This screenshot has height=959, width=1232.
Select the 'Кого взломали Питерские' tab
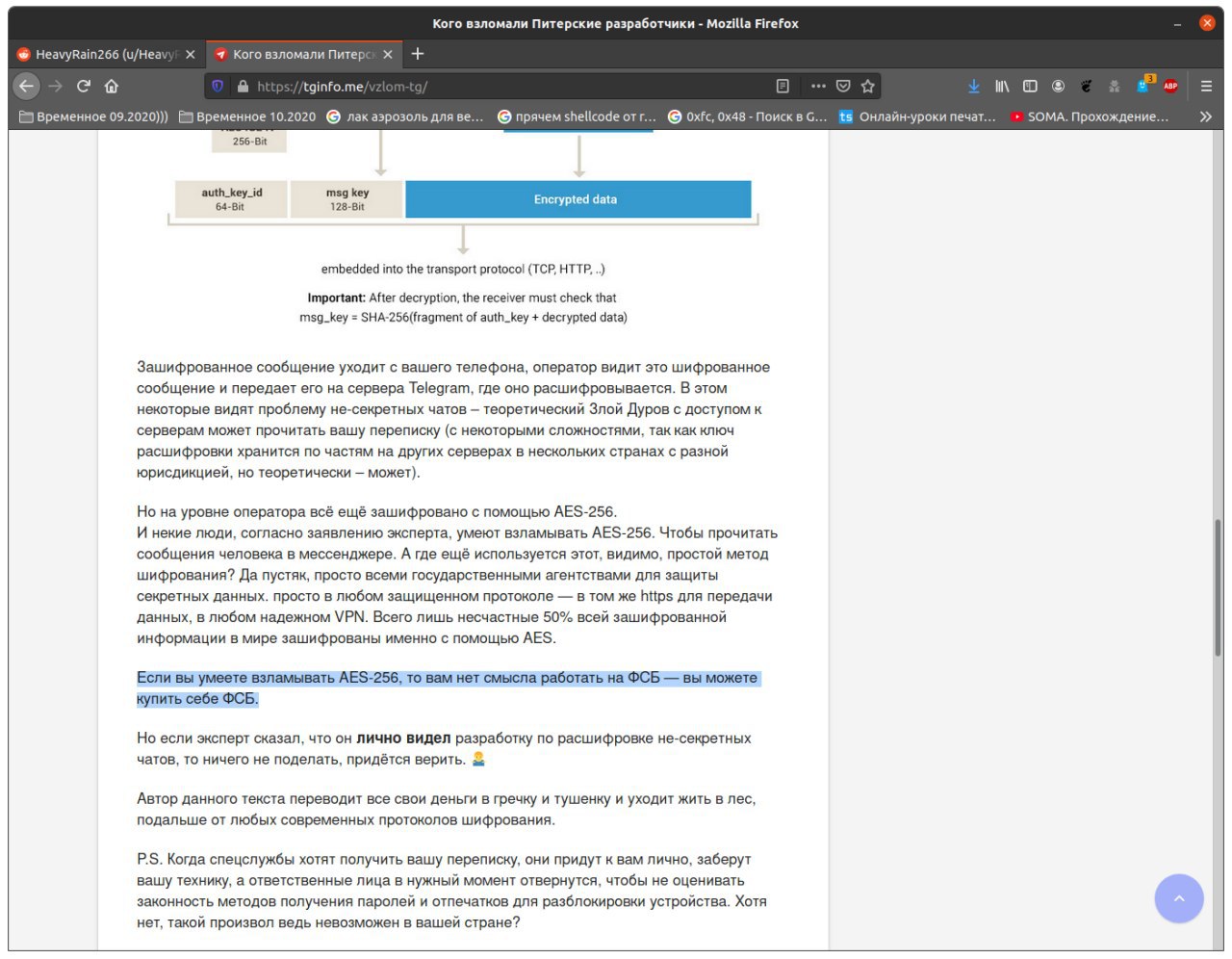click(303, 55)
